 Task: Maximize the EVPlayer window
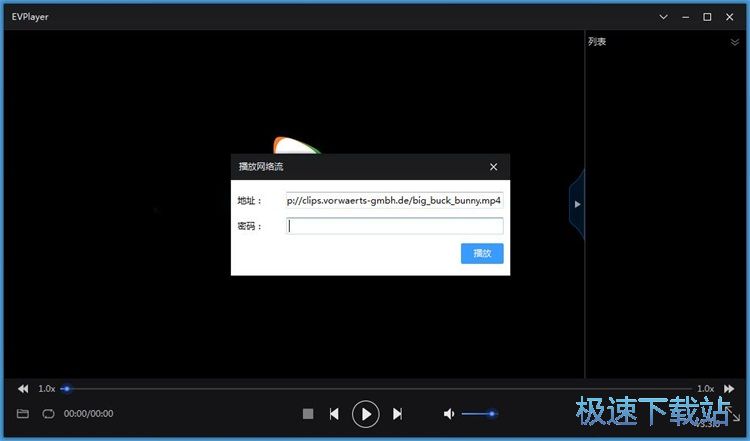click(x=707, y=17)
